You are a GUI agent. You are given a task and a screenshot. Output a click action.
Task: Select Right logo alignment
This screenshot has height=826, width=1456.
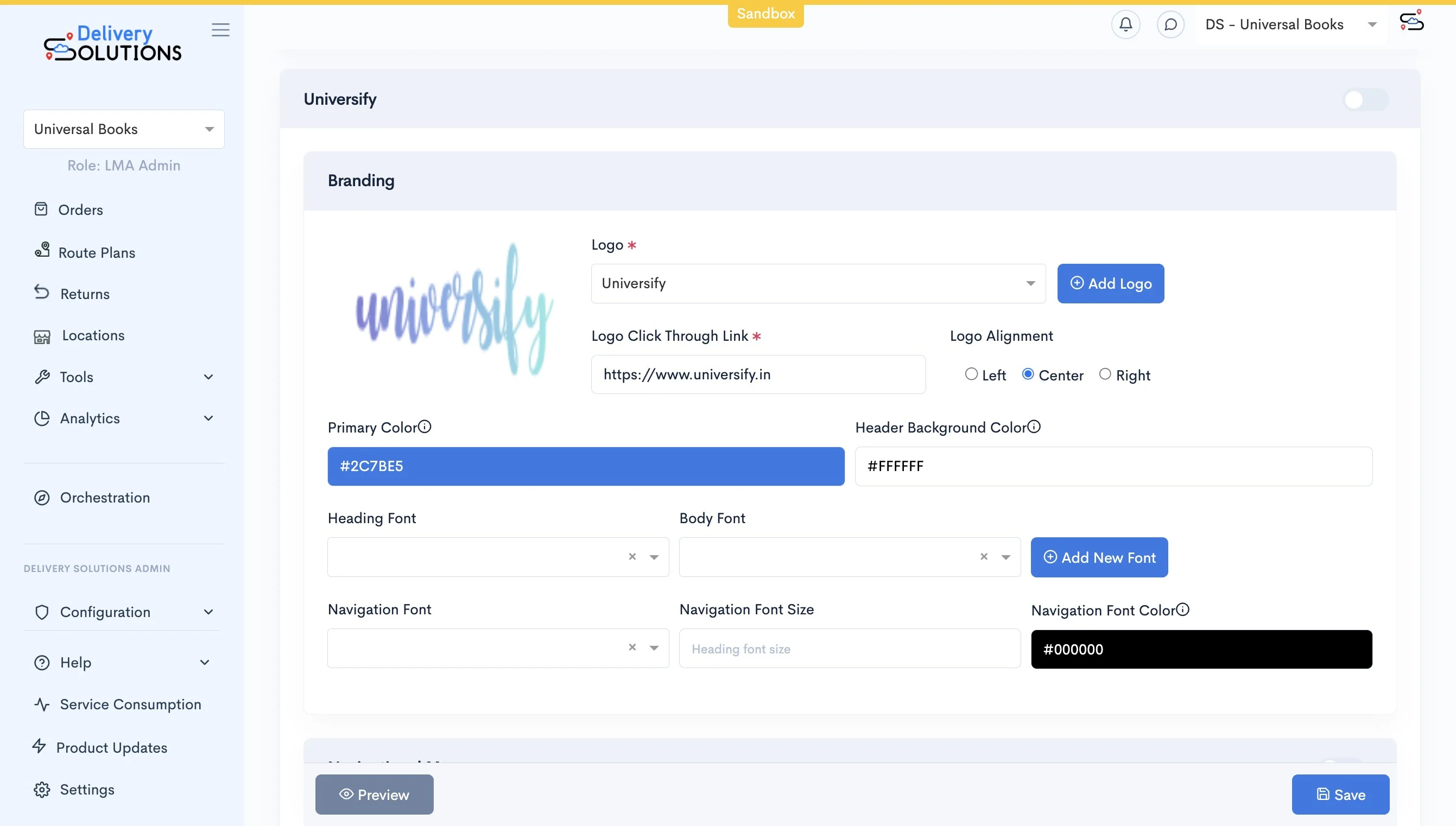(x=1105, y=374)
